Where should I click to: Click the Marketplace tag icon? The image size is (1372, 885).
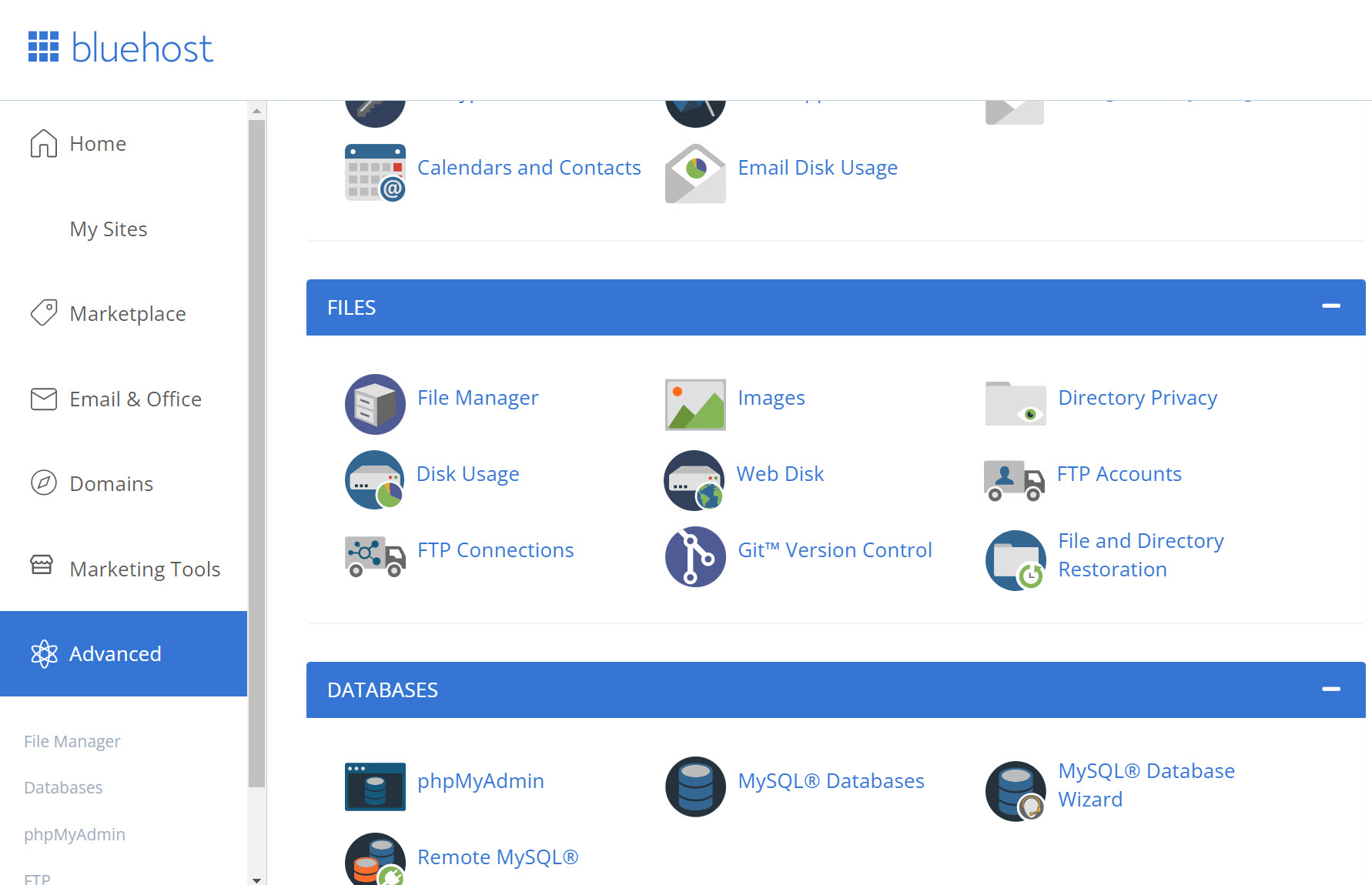pos(44,312)
